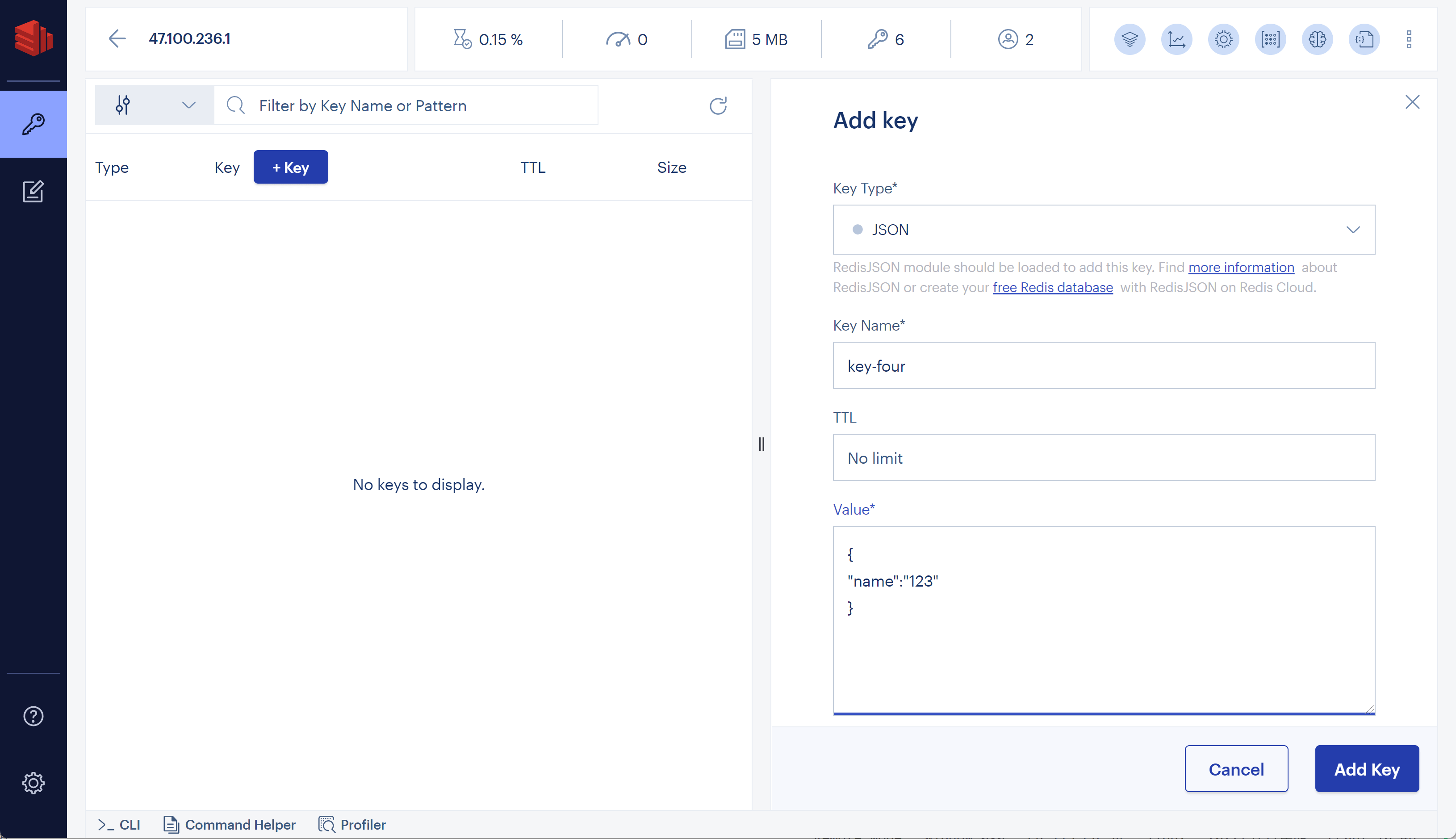1456x839 pixels.
Task: Click the brain AI module icon
Action: click(1317, 39)
